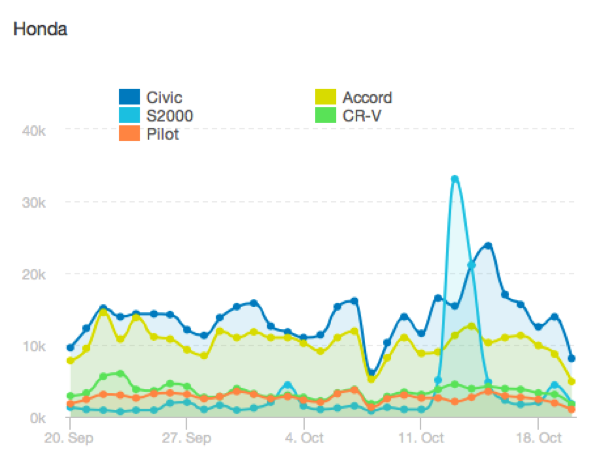Click the S2000 legend color swatch
600x467 pixels.
[129, 115]
